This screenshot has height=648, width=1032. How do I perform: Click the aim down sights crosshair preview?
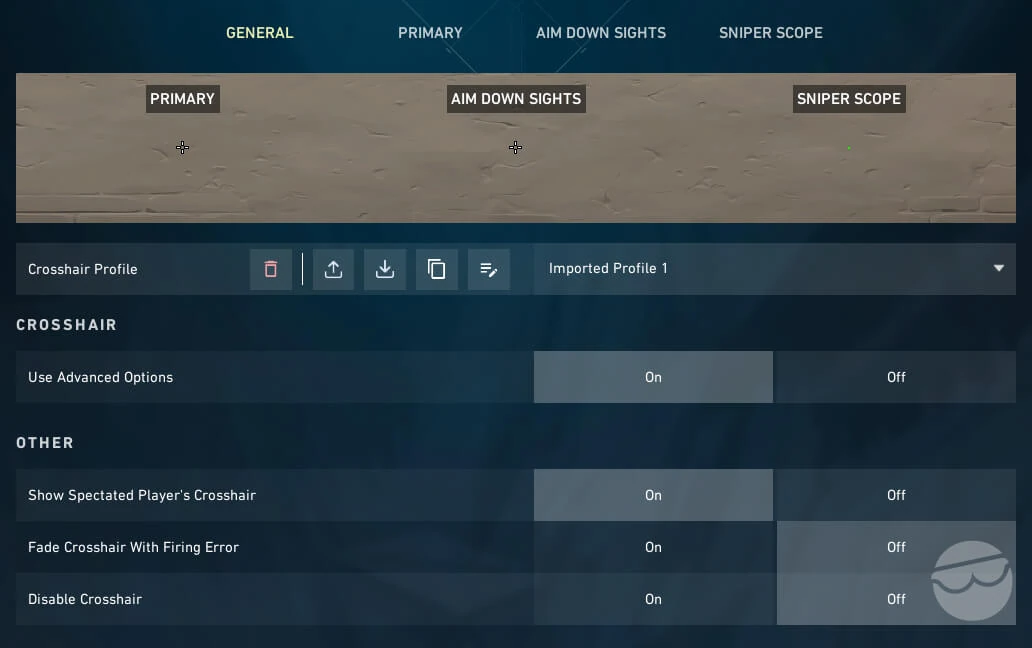pos(515,147)
